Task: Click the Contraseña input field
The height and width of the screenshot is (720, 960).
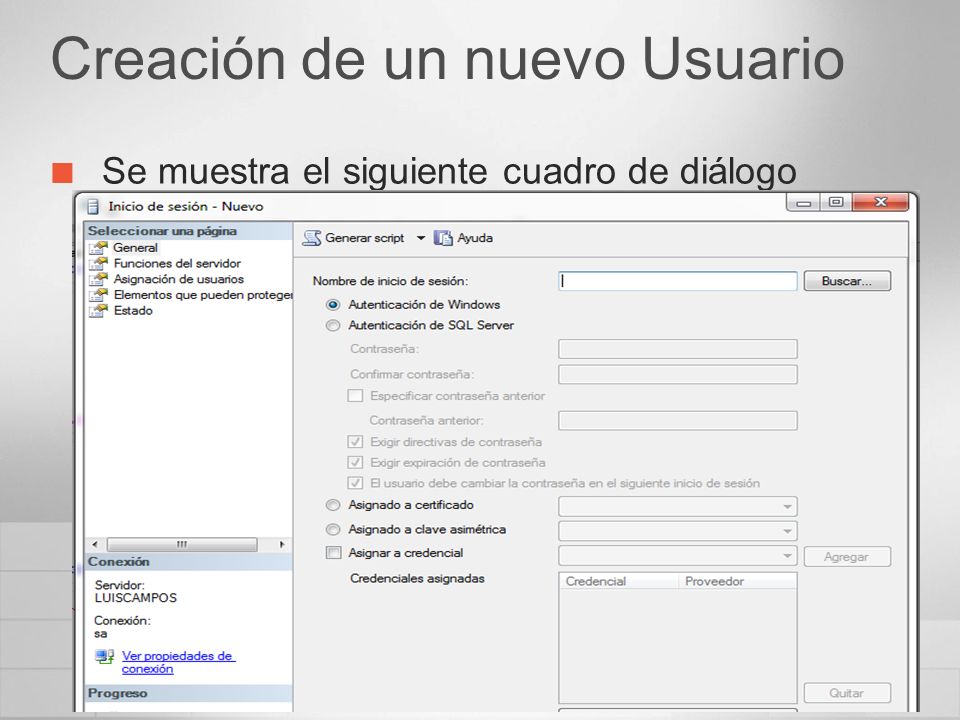Action: pyautogui.click(x=678, y=349)
